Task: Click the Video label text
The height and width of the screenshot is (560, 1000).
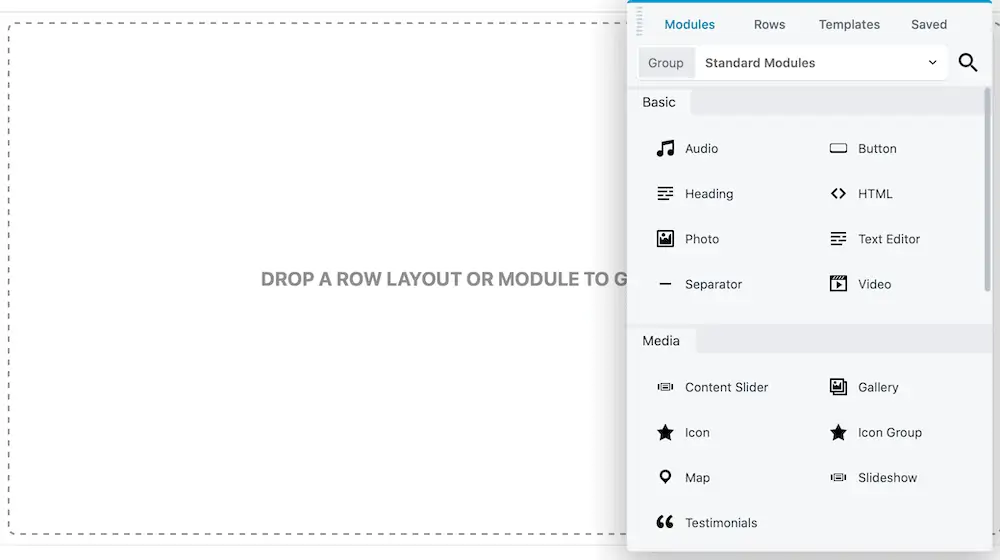Action: tap(874, 284)
